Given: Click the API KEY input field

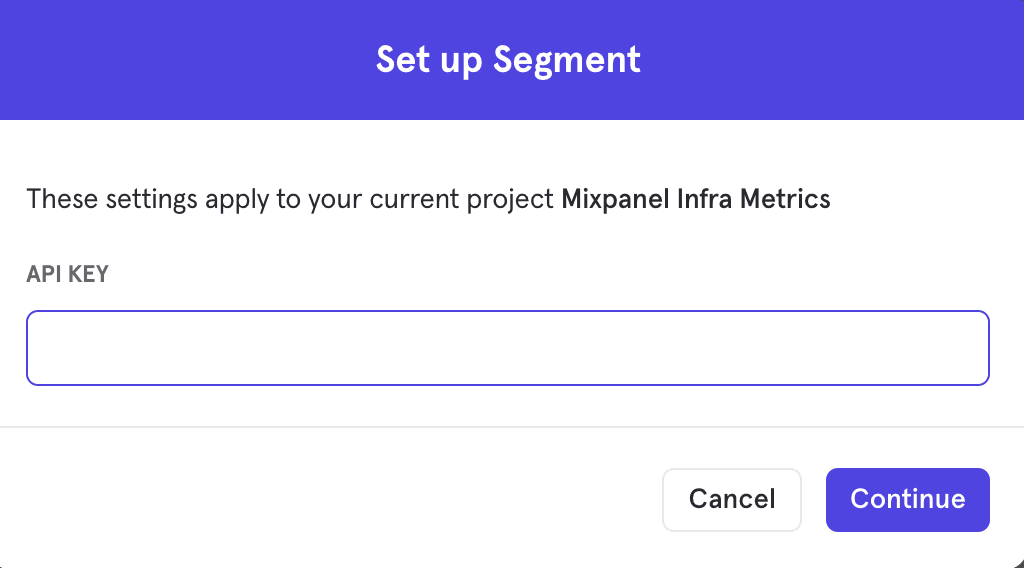Looking at the screenshot, I should (507, 348).
